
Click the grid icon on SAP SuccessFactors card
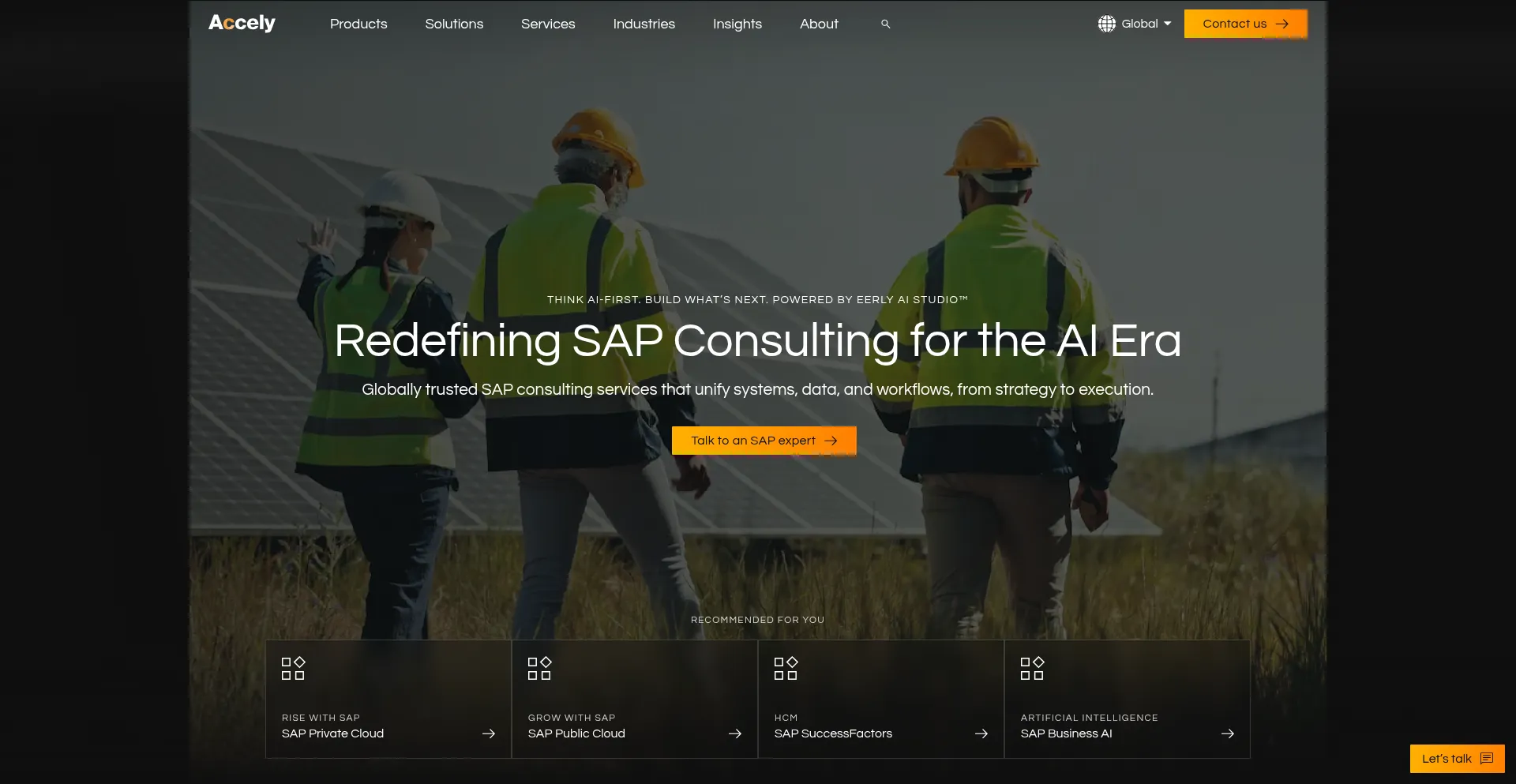(786, 669)
